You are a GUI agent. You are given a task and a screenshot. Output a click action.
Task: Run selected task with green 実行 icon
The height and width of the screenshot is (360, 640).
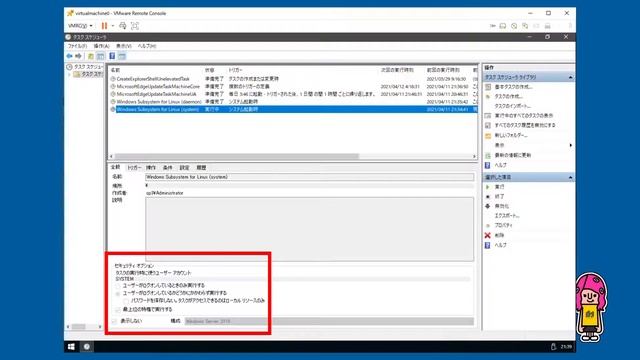(x=488, y=187)
